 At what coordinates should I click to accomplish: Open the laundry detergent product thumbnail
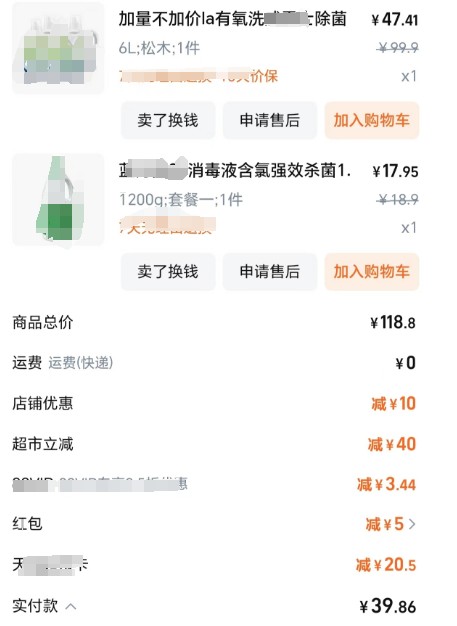pyautogui.click(x=58, y=48)
